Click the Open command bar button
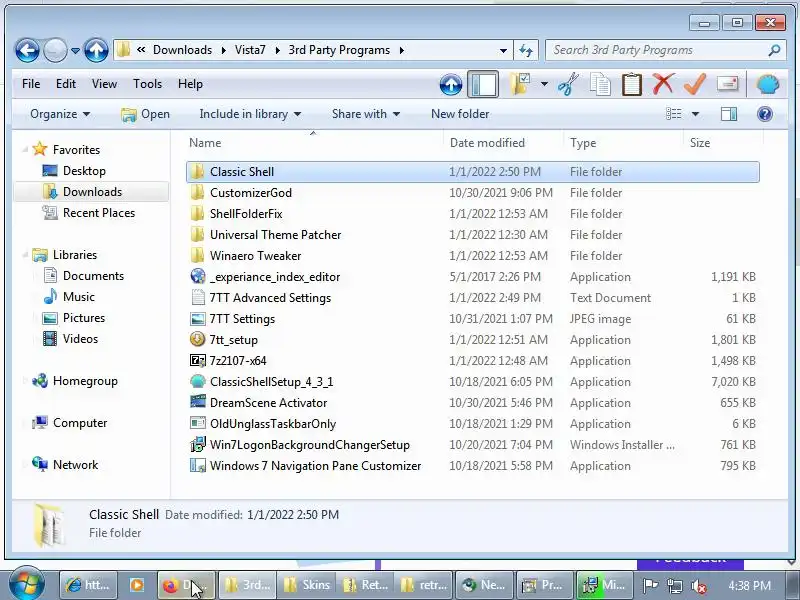This screenshot has width=800, height=600. 145,114
